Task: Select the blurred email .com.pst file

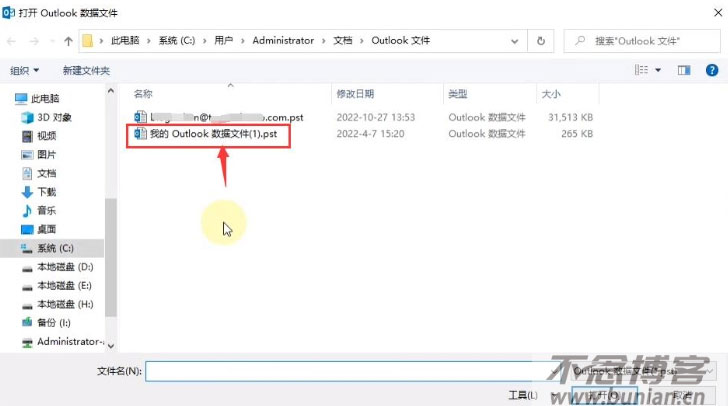Action: [226, 117]
